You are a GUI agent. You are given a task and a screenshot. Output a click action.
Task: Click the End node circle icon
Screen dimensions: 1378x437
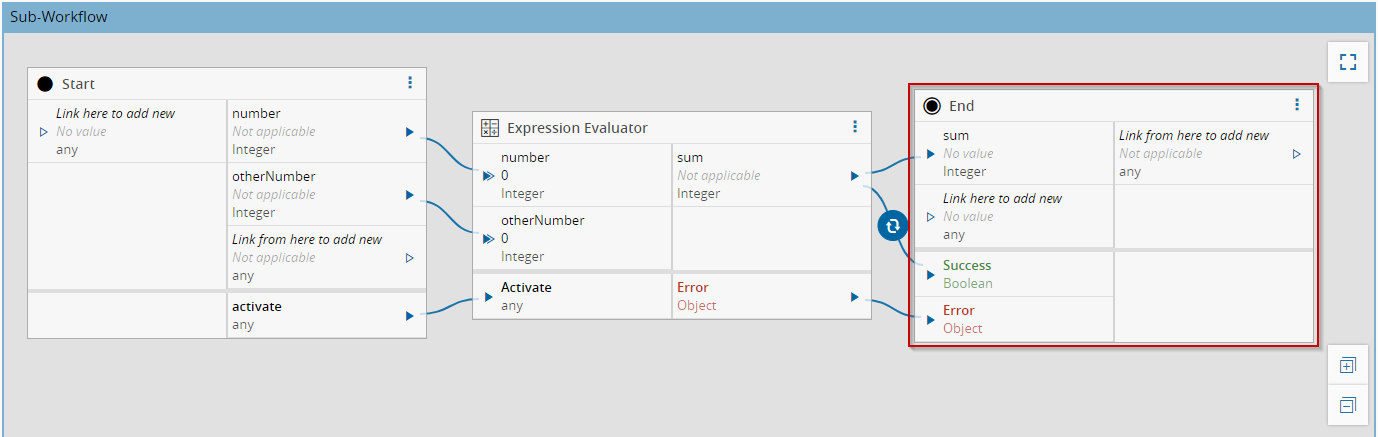coord(932,106)
